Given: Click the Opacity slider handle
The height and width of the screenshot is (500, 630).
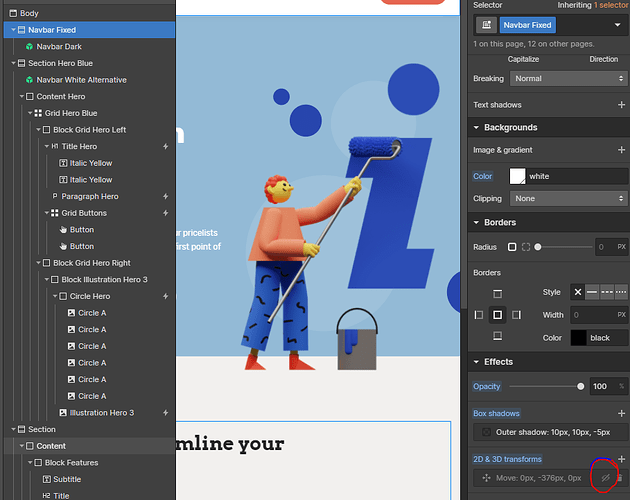Looking at the screenshot, I should tap(580, 386).
